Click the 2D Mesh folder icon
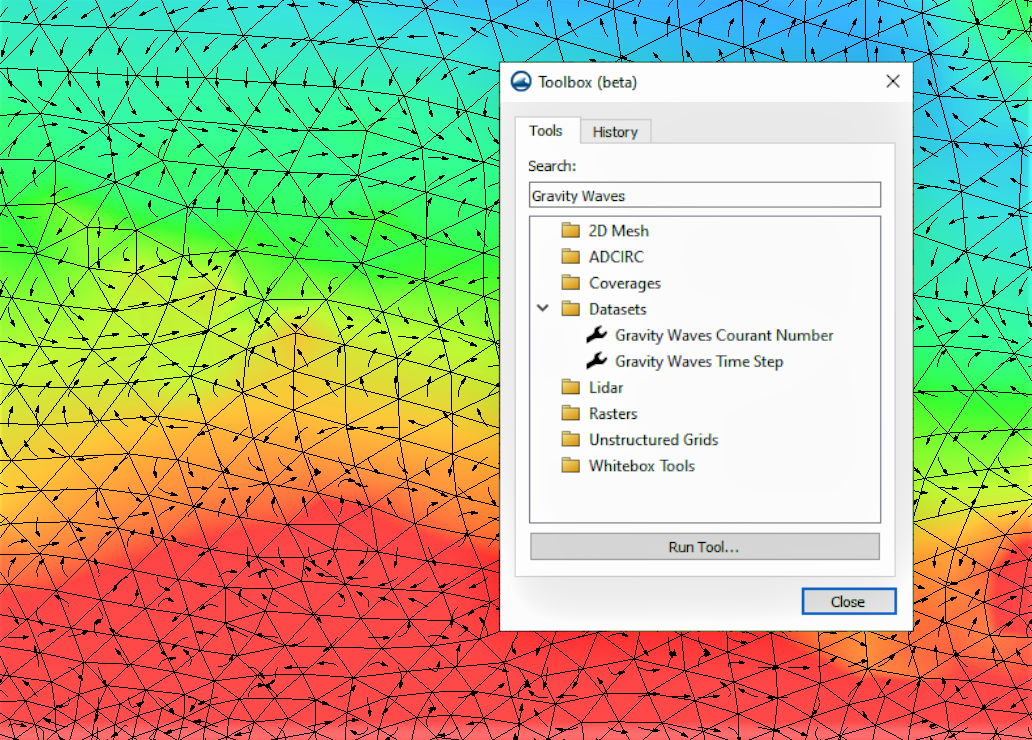This screenshot has height=740, width=1032. tap(571, 230)
